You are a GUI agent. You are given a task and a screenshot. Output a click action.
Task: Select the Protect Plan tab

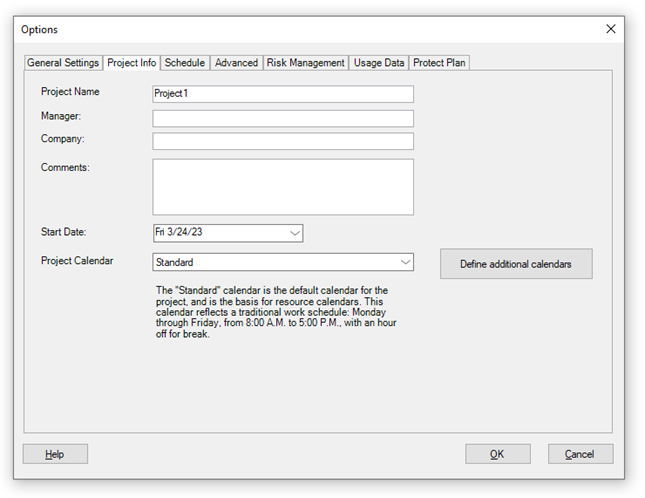[x=440, y=63]
